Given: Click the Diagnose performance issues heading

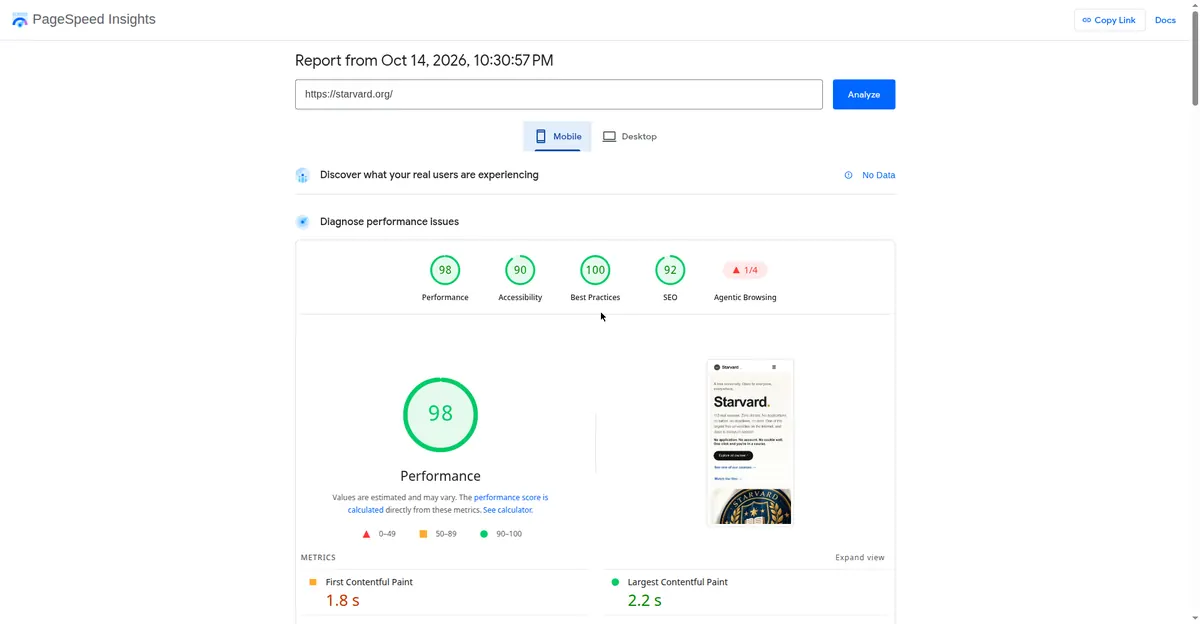Looking at the screenshot, I should [x=390, y=222].
